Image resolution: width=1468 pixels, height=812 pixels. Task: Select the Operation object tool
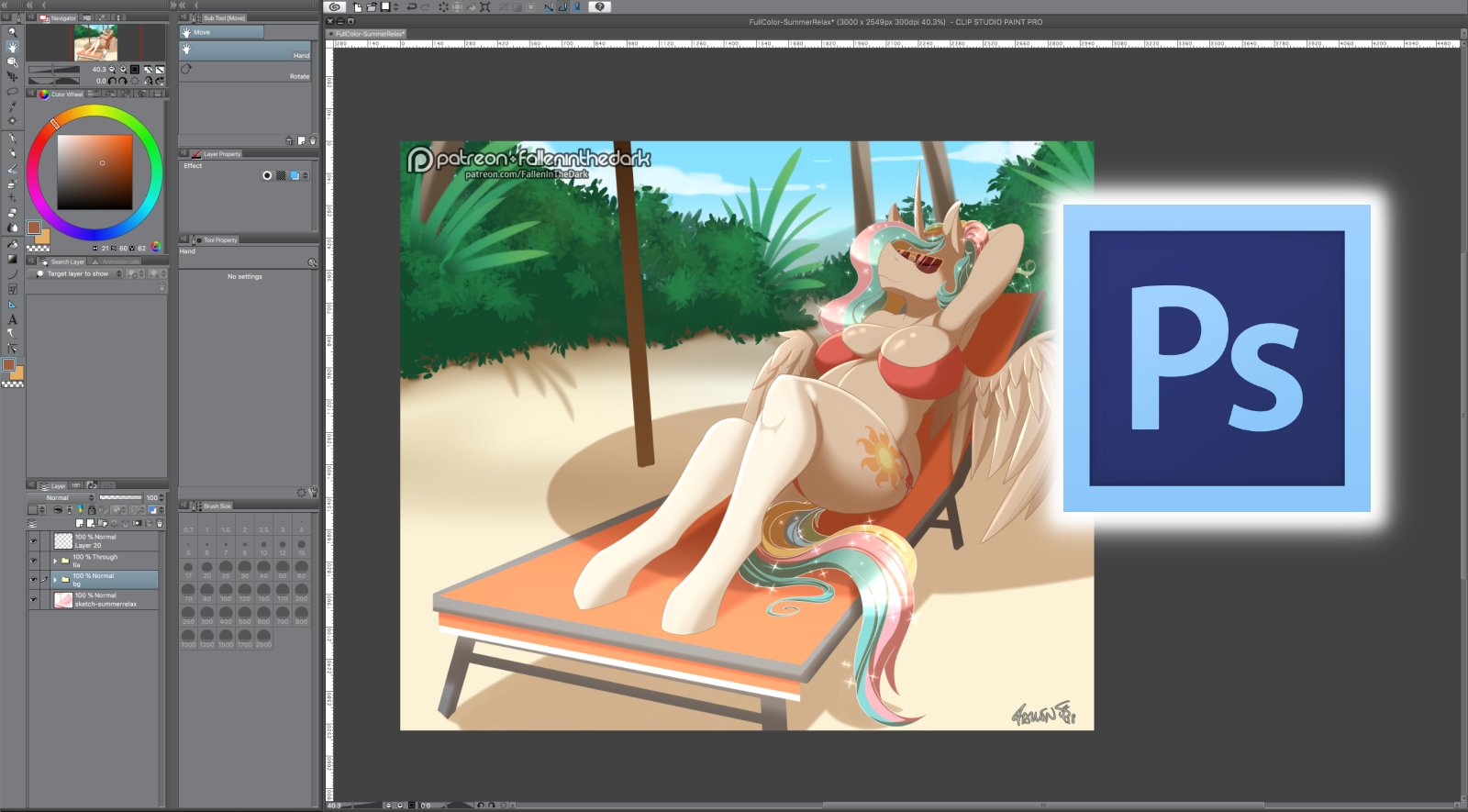click(12, 61)
